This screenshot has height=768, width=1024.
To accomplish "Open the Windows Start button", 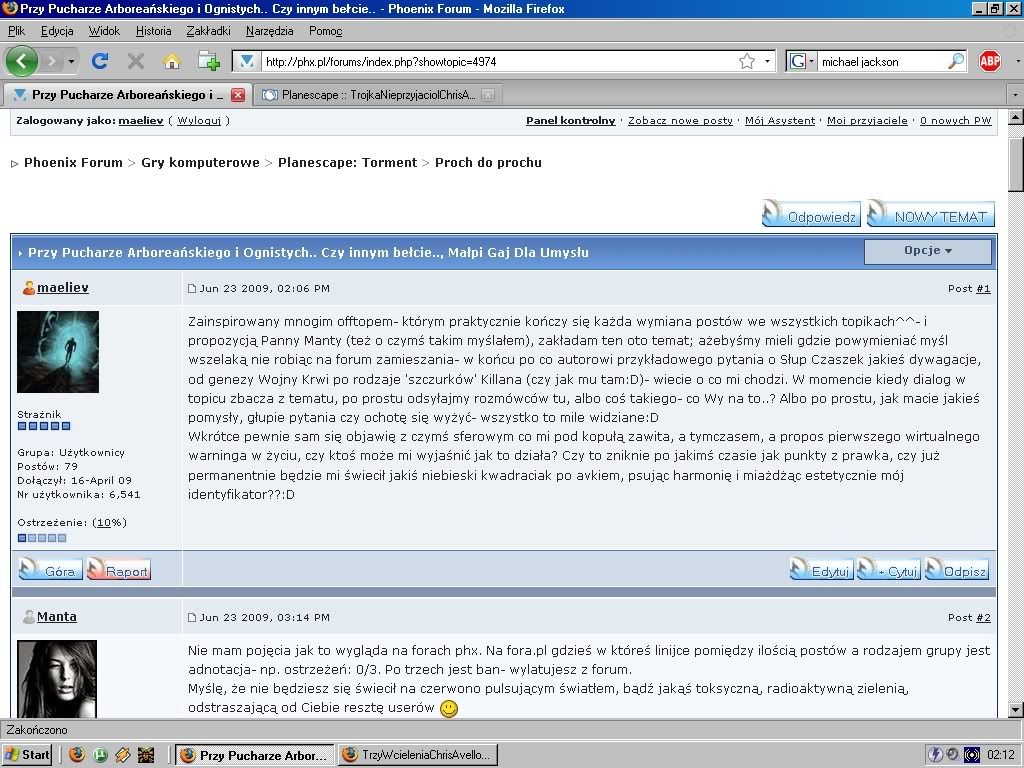I will (27, 755).
